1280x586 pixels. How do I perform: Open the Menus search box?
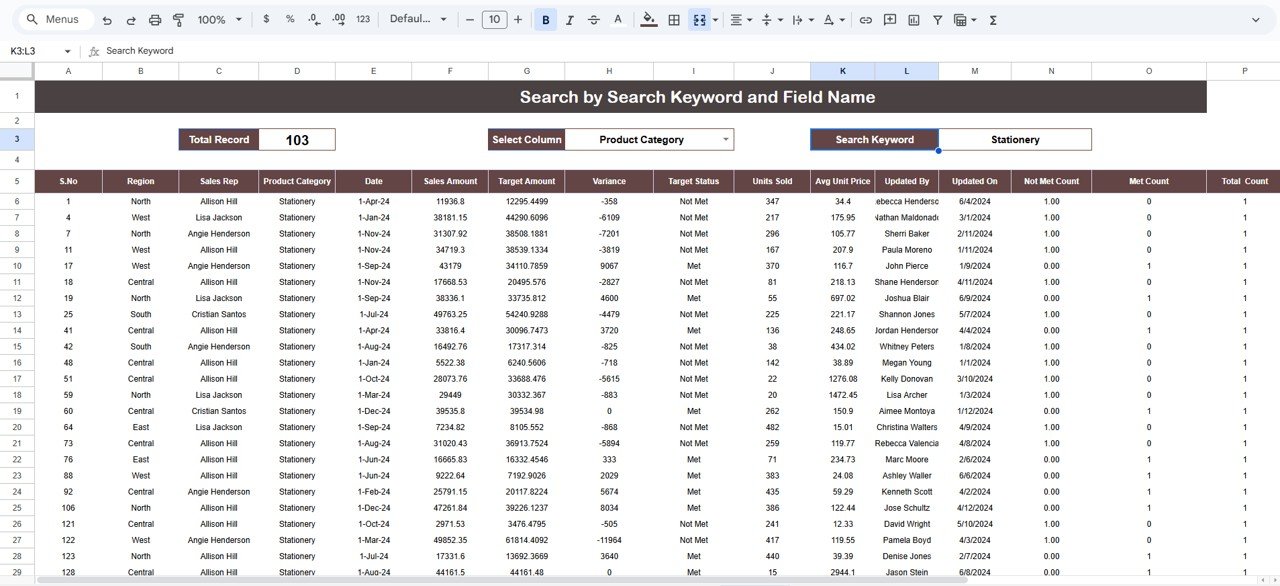click(x=55, y=19)
